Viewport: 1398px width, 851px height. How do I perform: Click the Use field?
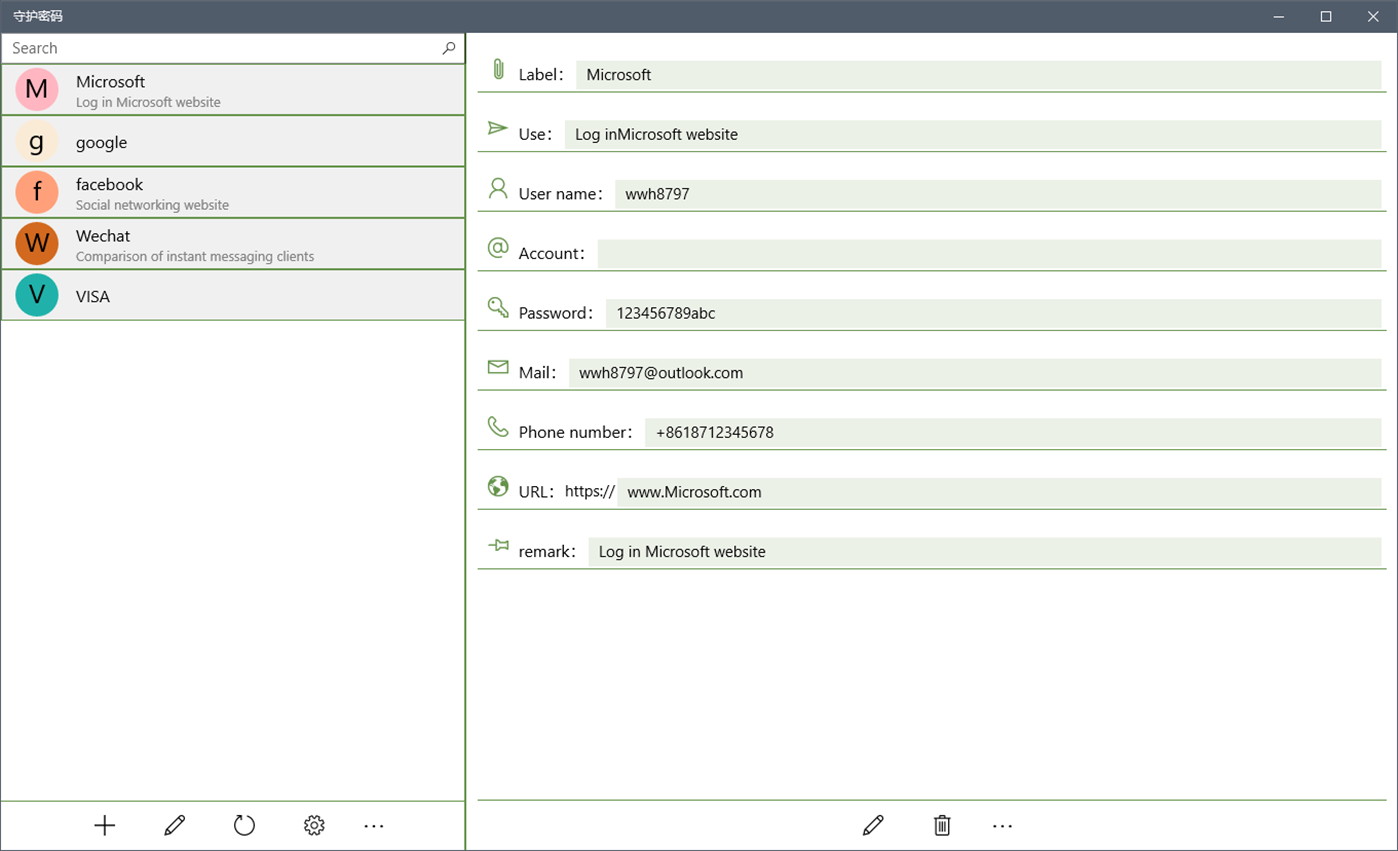tap(972, 135)
